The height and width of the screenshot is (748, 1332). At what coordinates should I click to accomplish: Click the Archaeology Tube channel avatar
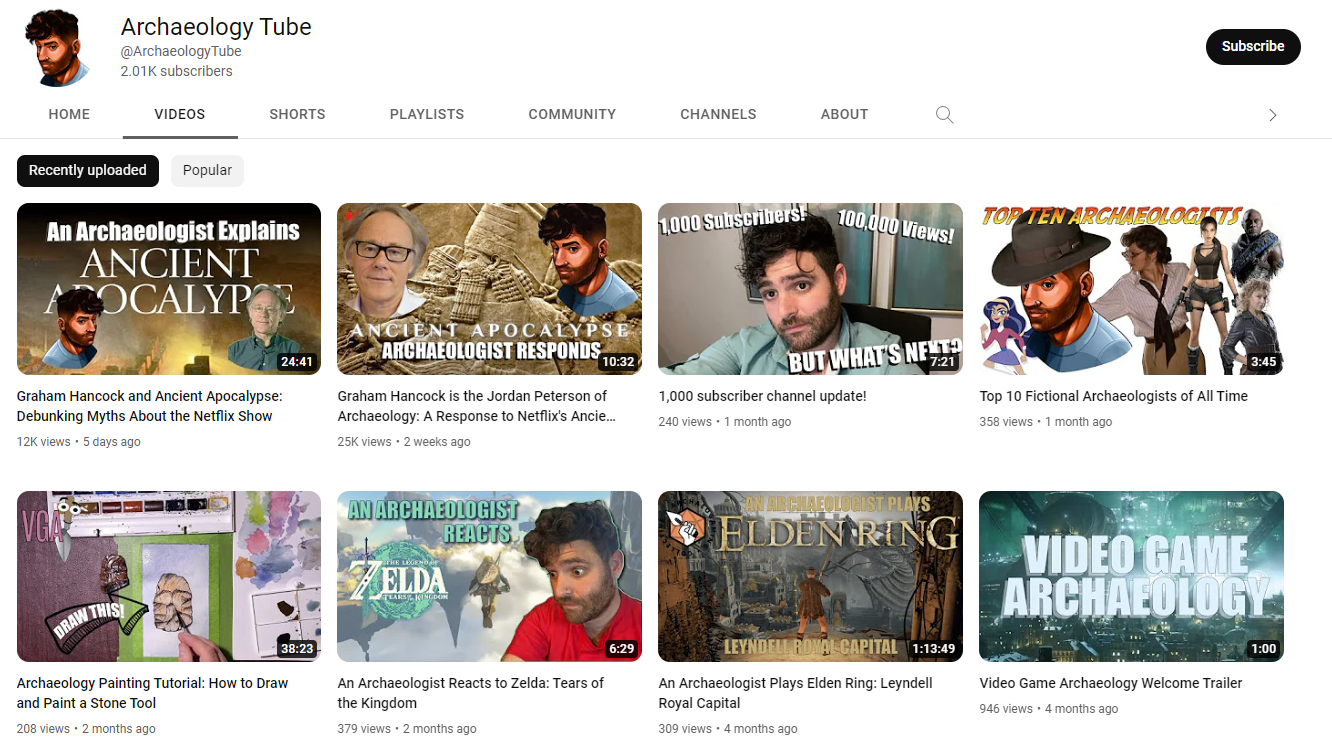coord(58,47)
